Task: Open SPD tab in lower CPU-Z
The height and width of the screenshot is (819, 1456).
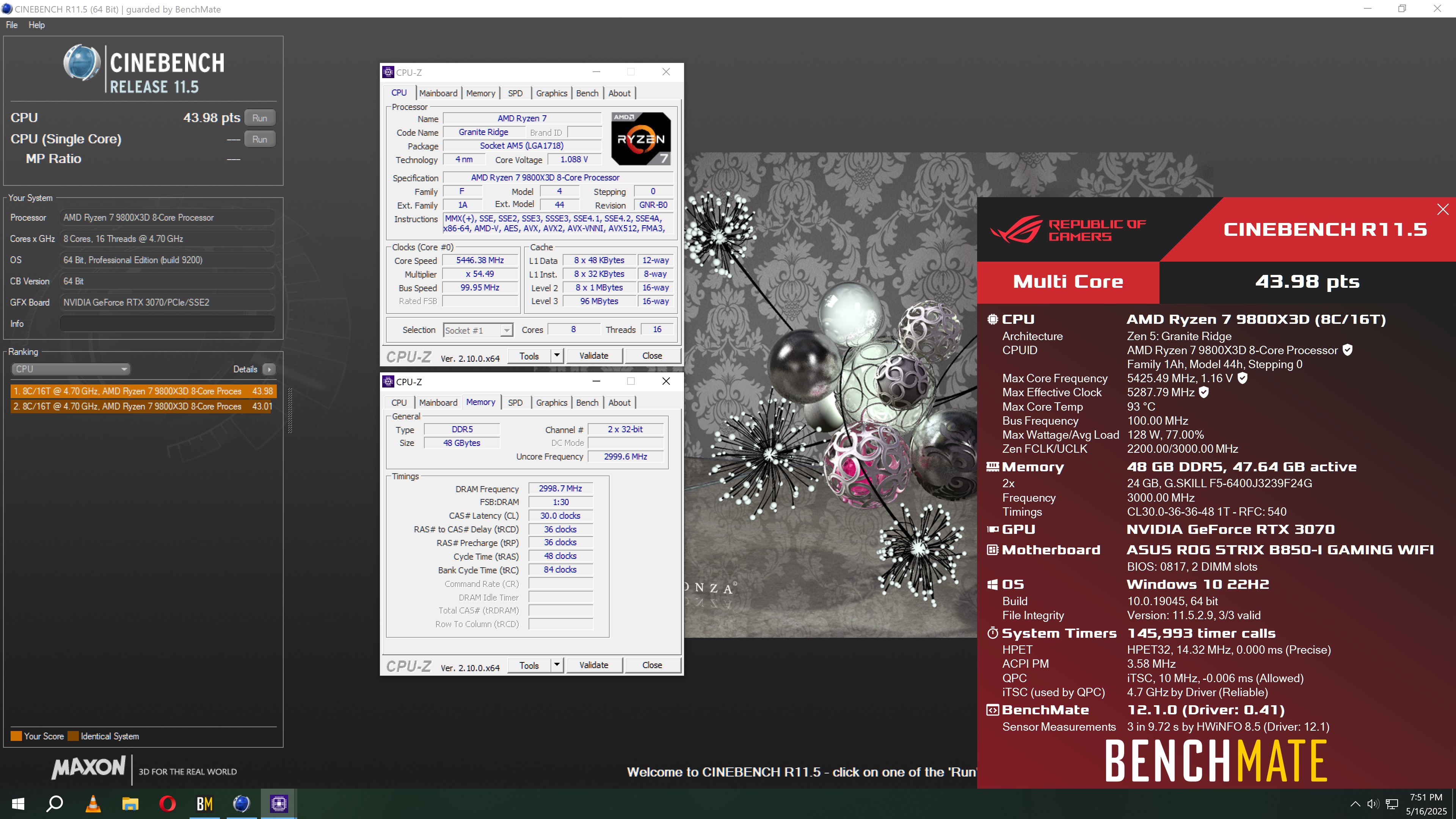Action: pyautogui.click(x=515, y=402)
